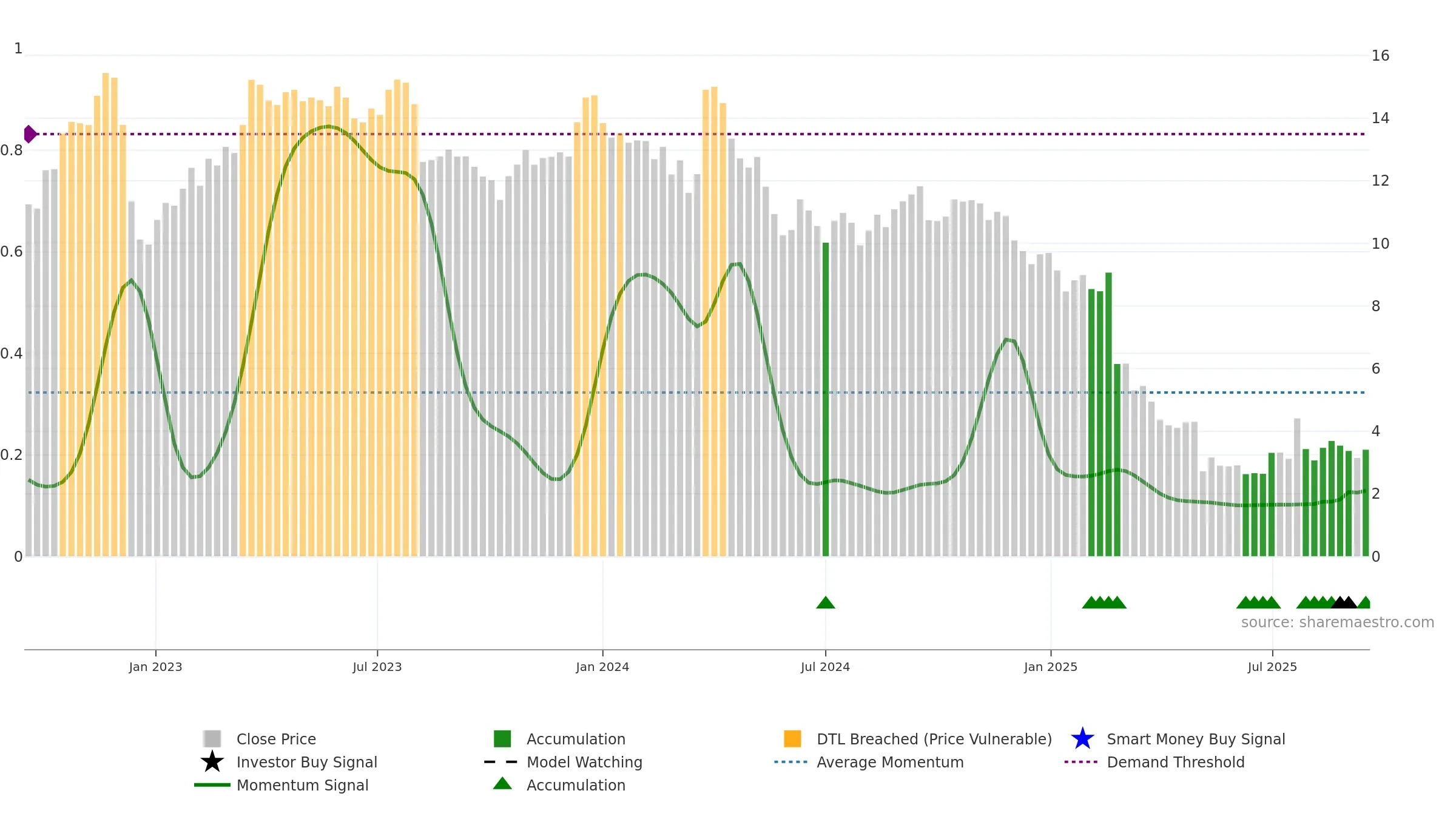Click the black triangle markers near chart end
The height and width of the screenshot is (819, 1456).
1344,602
